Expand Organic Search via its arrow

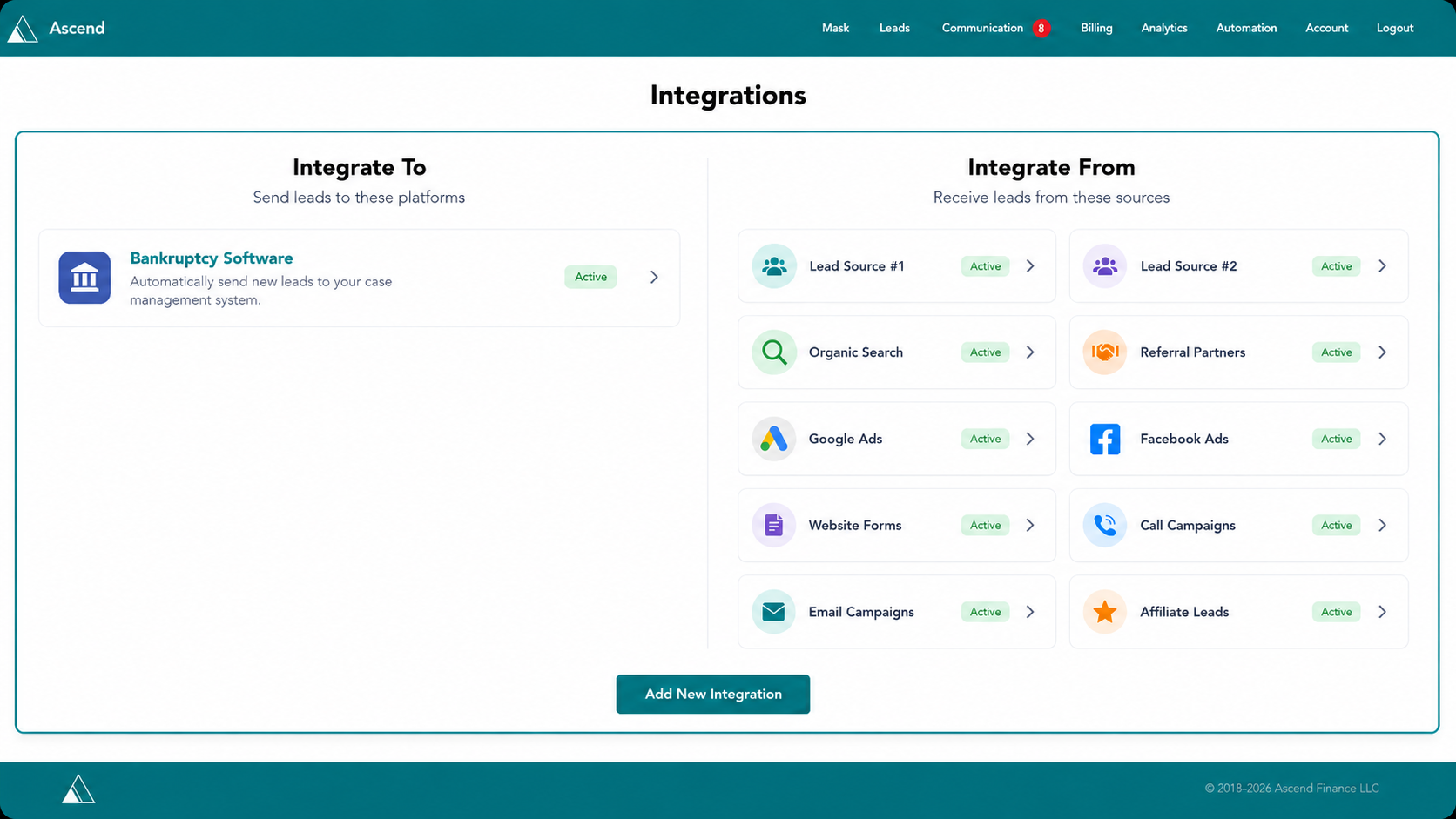coord(1030,352)
